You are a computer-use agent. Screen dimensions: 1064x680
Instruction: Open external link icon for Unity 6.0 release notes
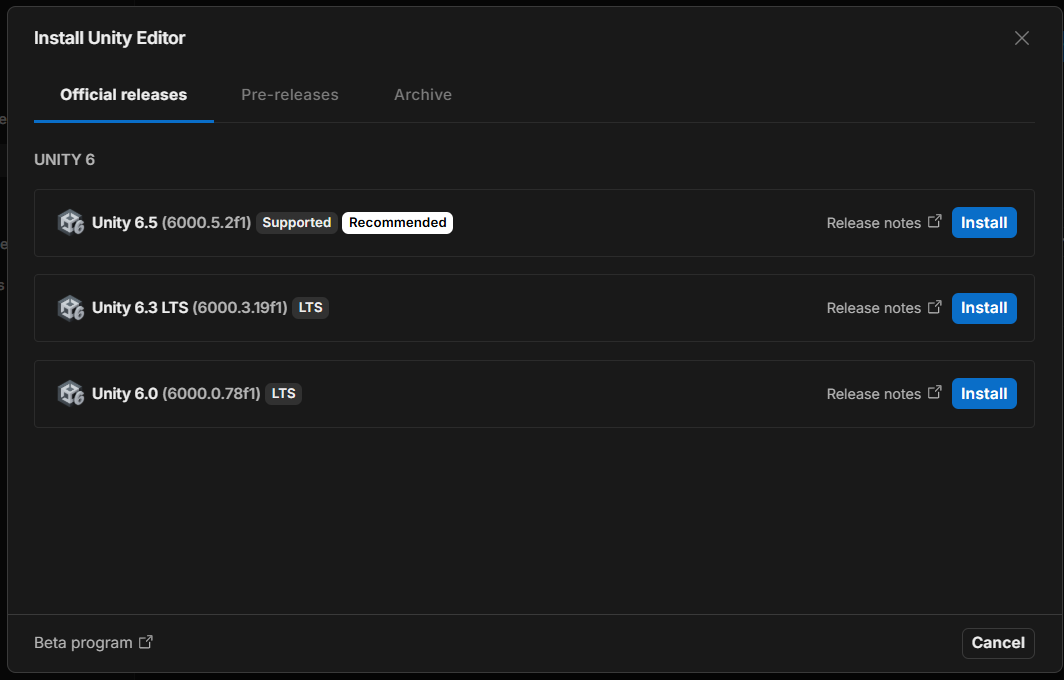click(x=934, y=392)
